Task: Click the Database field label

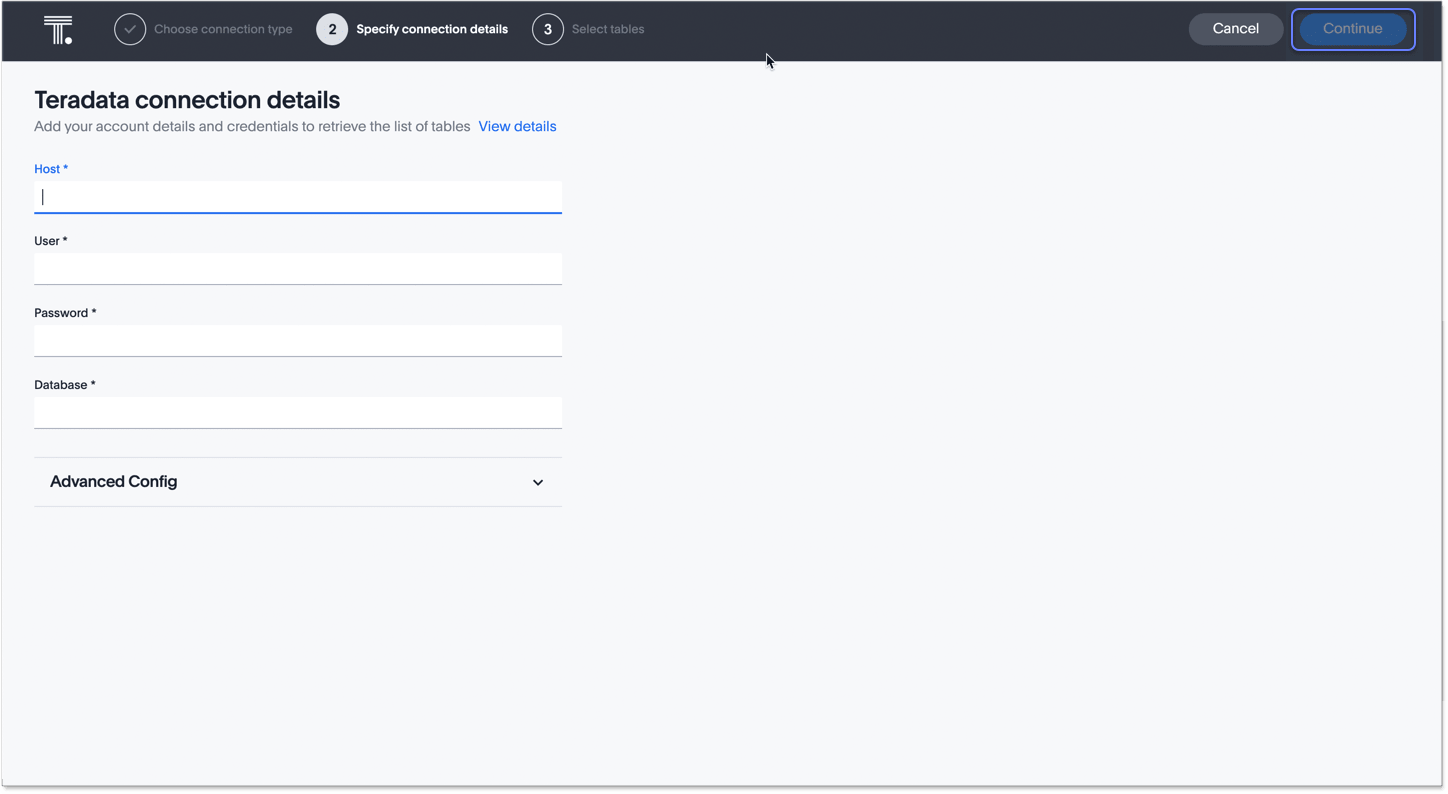Action: pyautogui.click(x=64, y=385)
